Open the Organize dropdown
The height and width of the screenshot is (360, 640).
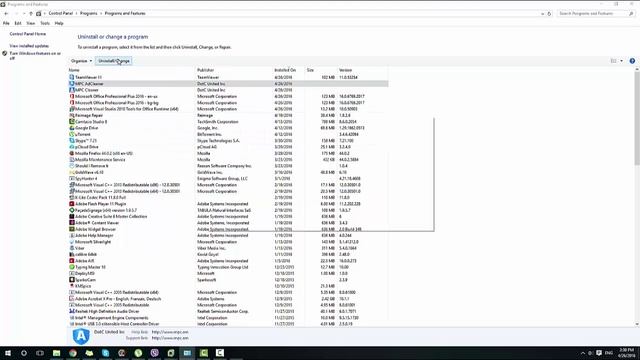pyautogui.click(x=81, y=61)
